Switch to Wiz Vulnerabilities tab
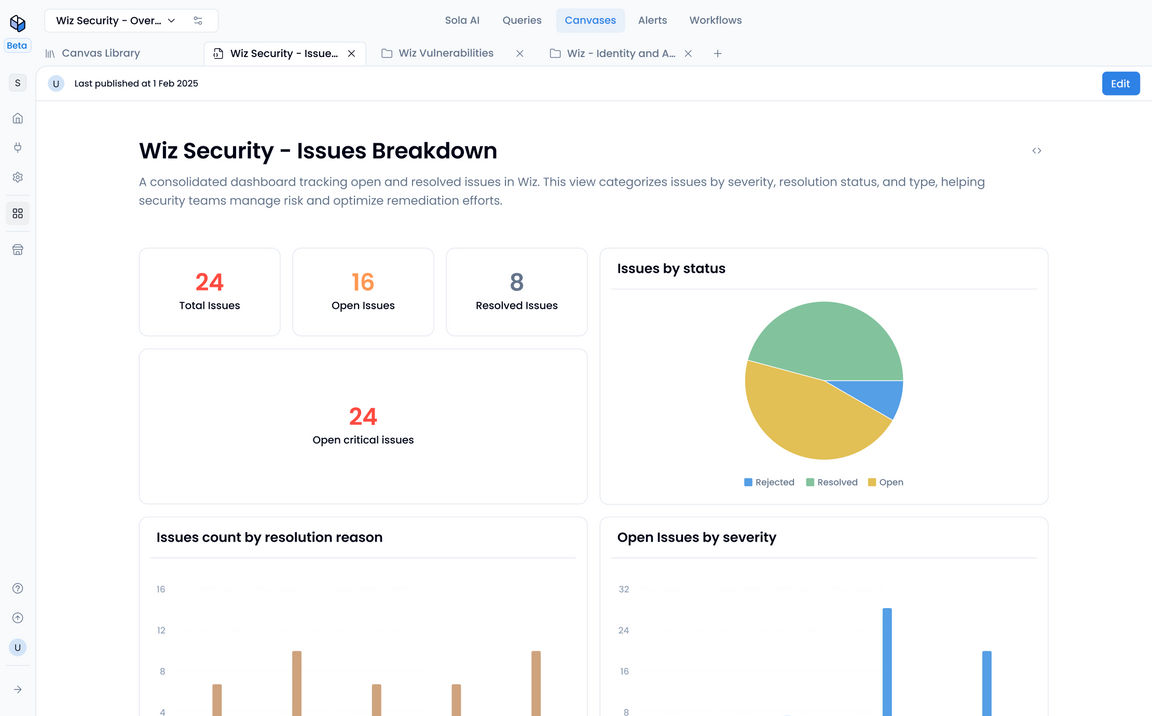1152x716 pixels. point(445,53)
